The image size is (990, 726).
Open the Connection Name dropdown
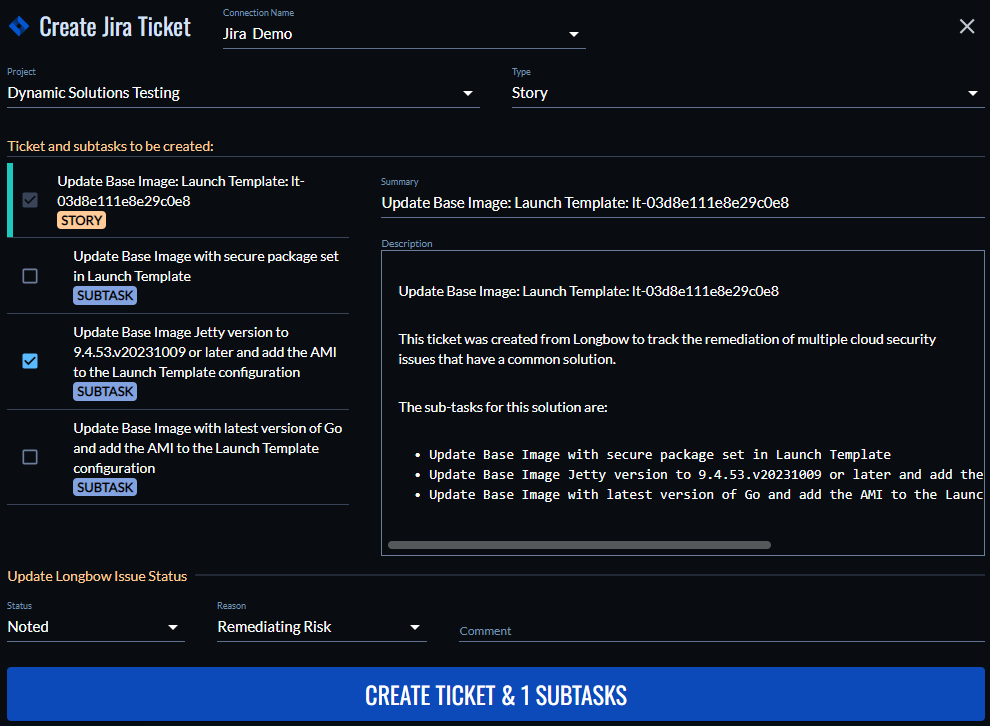click(x=404, y=34)
